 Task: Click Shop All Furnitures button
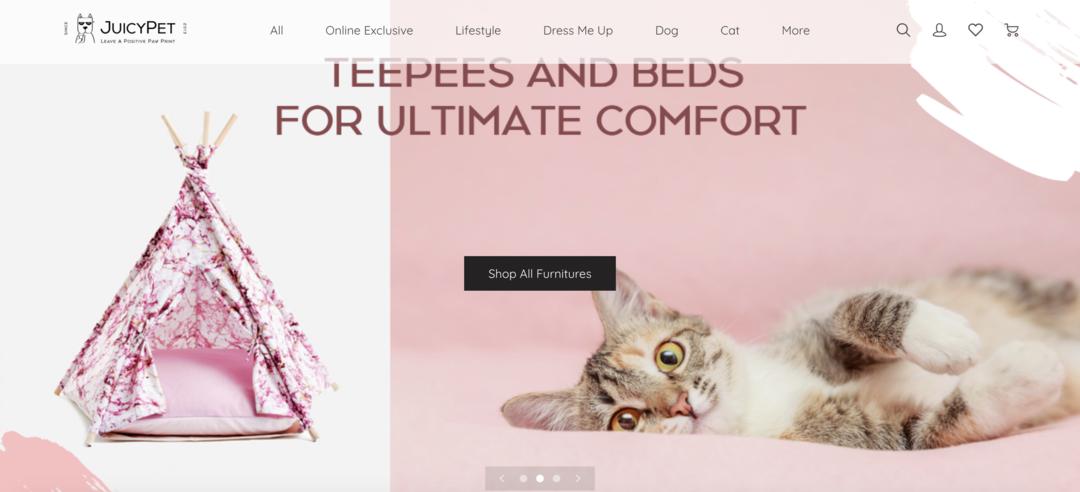[x=540, y=274]
